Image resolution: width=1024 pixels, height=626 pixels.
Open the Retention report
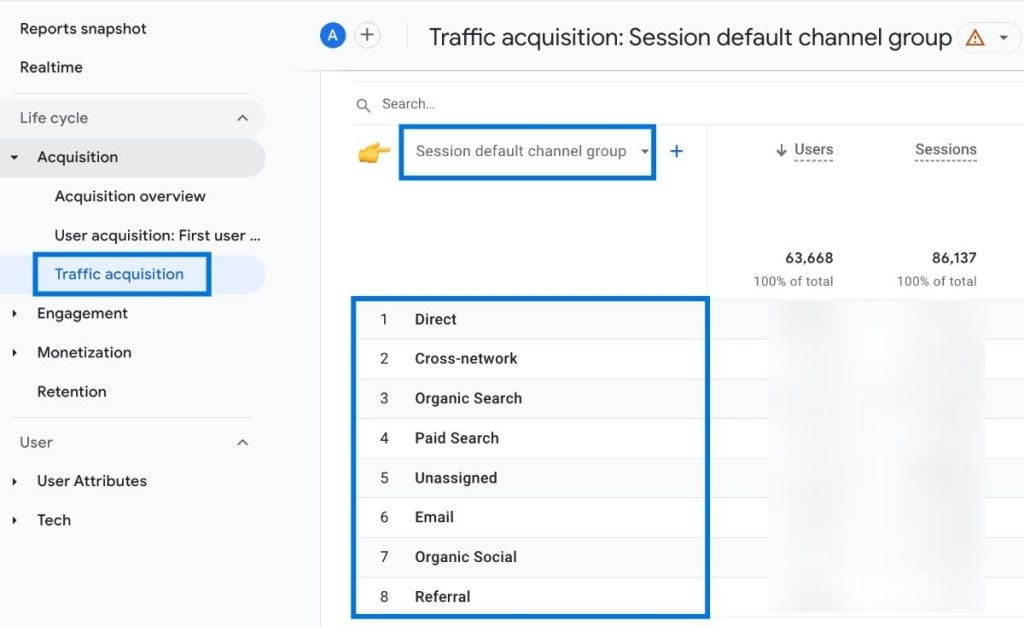pyautogui.click(x=71, y=392)
